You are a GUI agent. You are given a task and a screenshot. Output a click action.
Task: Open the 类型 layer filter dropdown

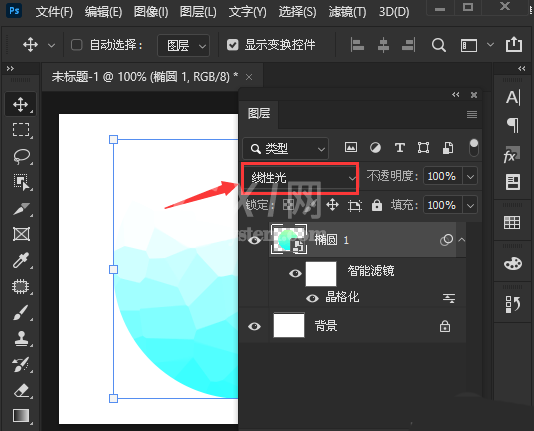pyautogui.click(x=286, y=148)
